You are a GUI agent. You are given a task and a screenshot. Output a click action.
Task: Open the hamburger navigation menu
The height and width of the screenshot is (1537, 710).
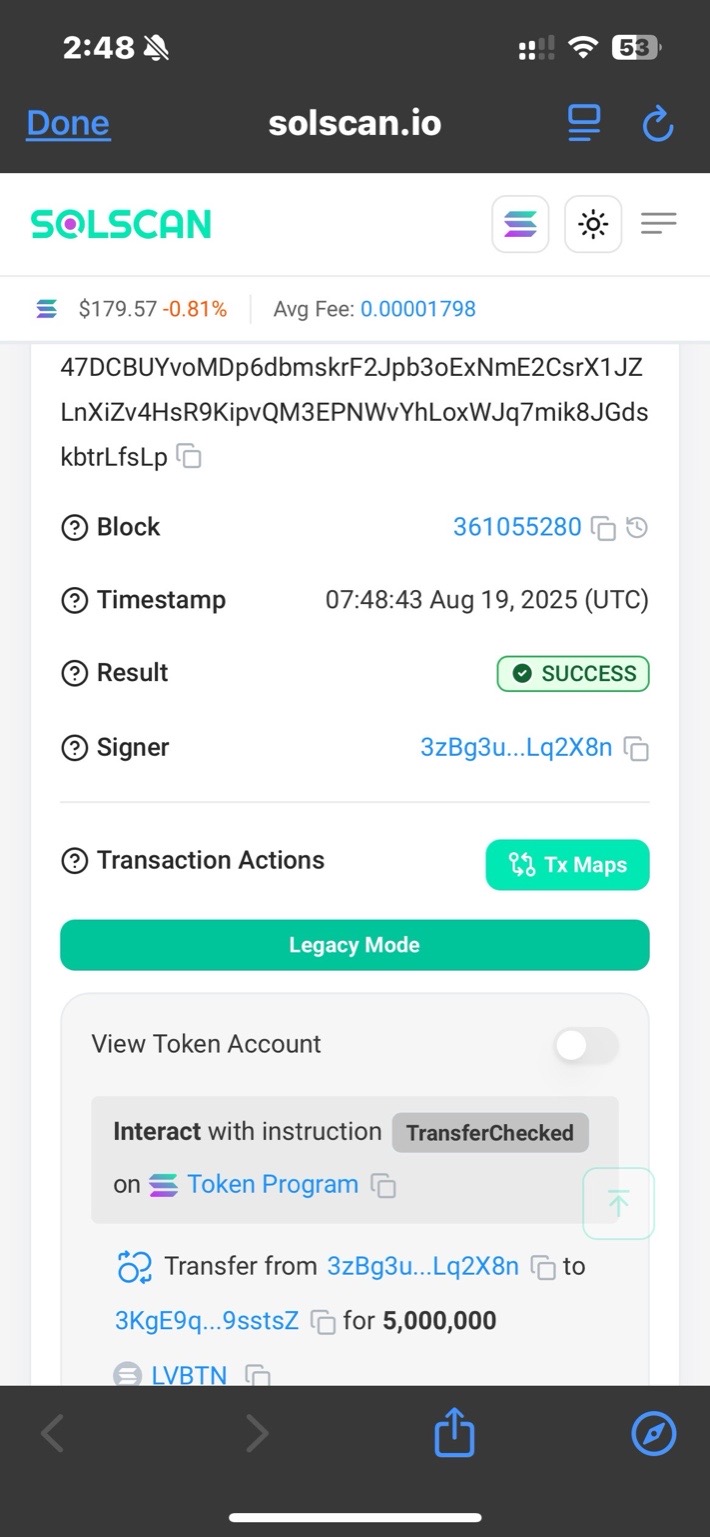(x=659, y=223)
